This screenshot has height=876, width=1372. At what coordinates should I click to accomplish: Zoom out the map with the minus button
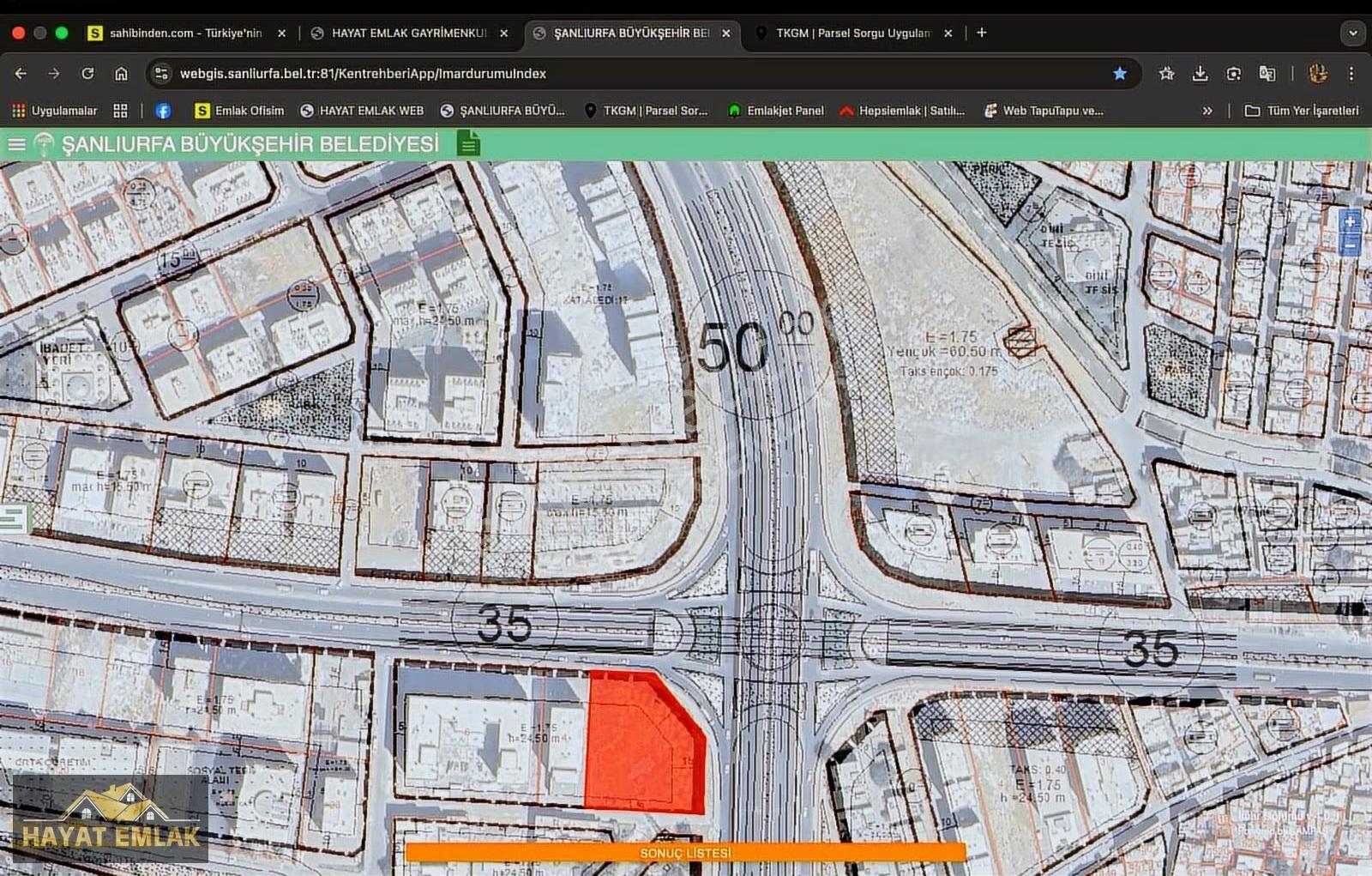[x=1350, y=245]
